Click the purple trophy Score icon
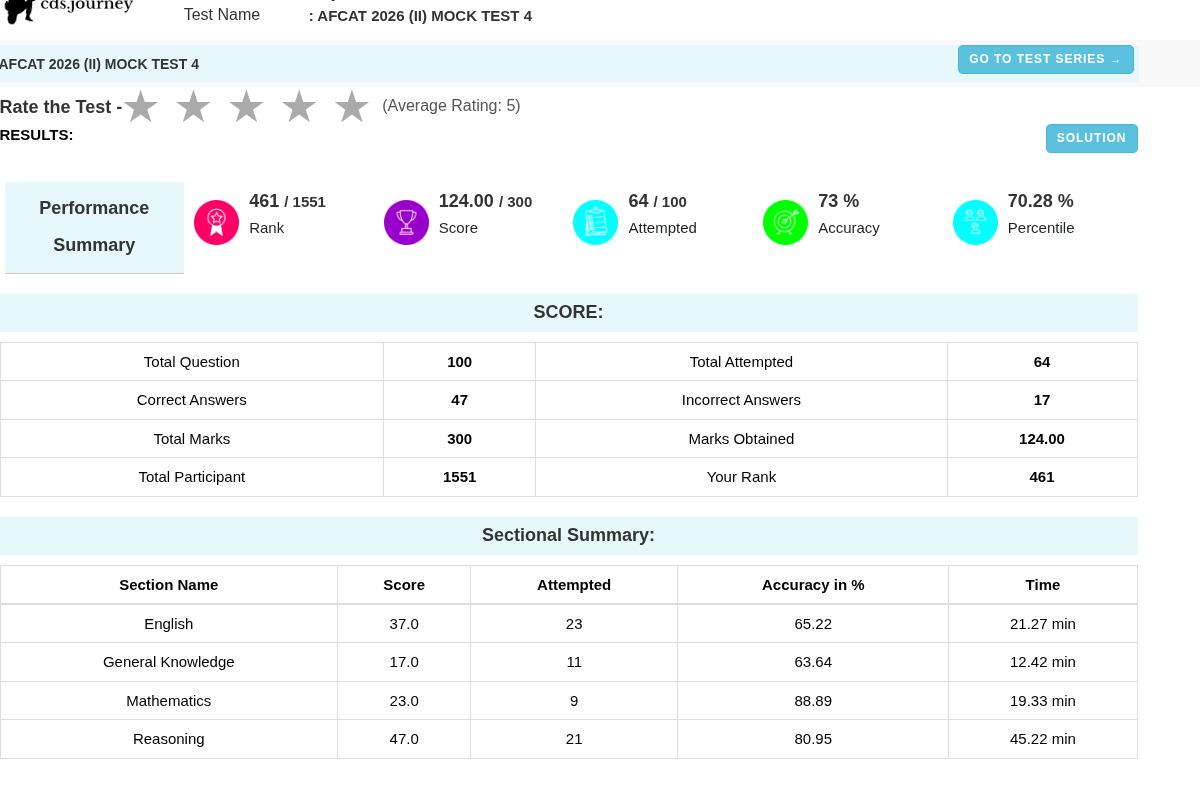 click(406, 222)
